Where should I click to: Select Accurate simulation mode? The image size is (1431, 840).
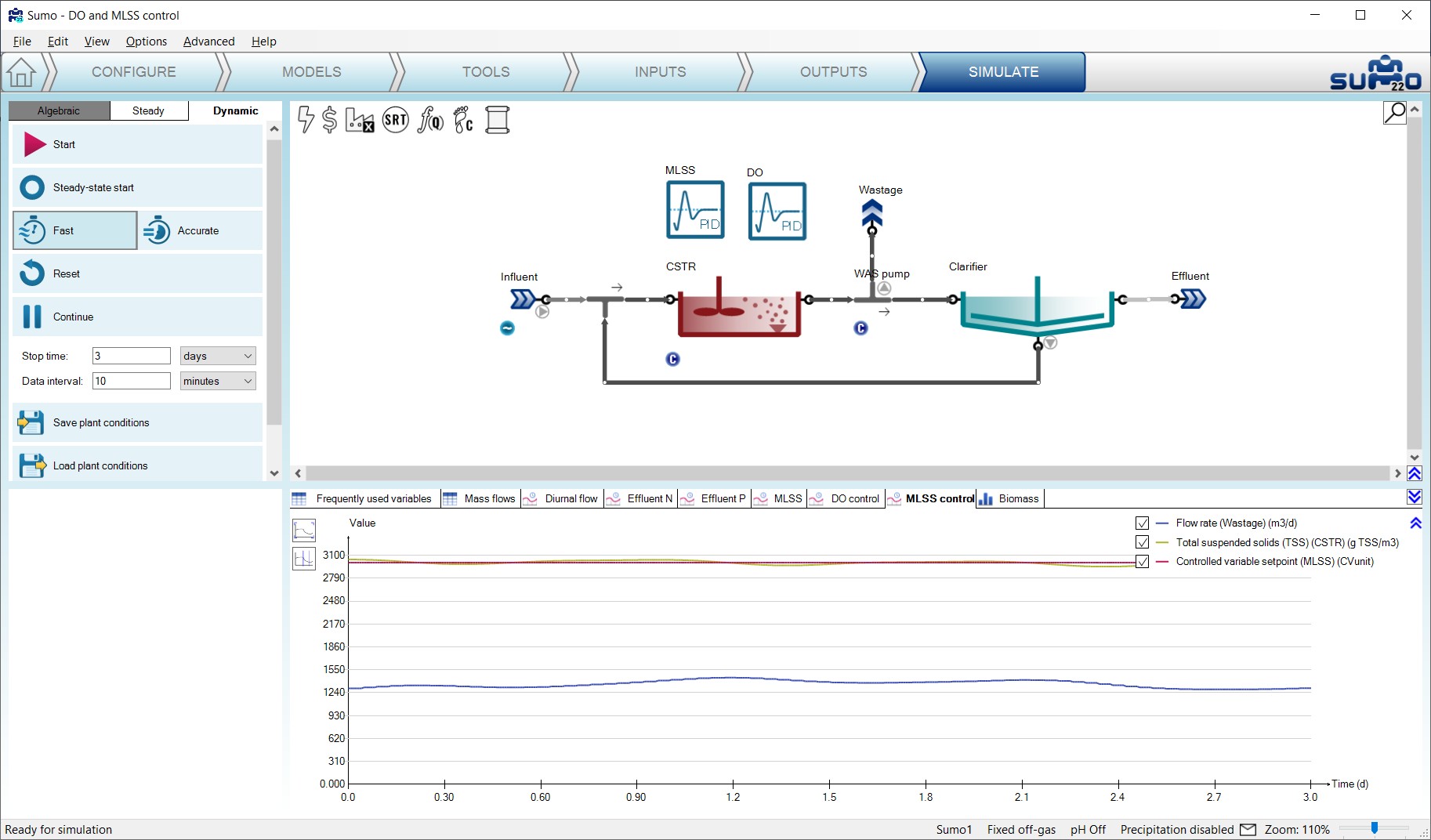point(201,230)
